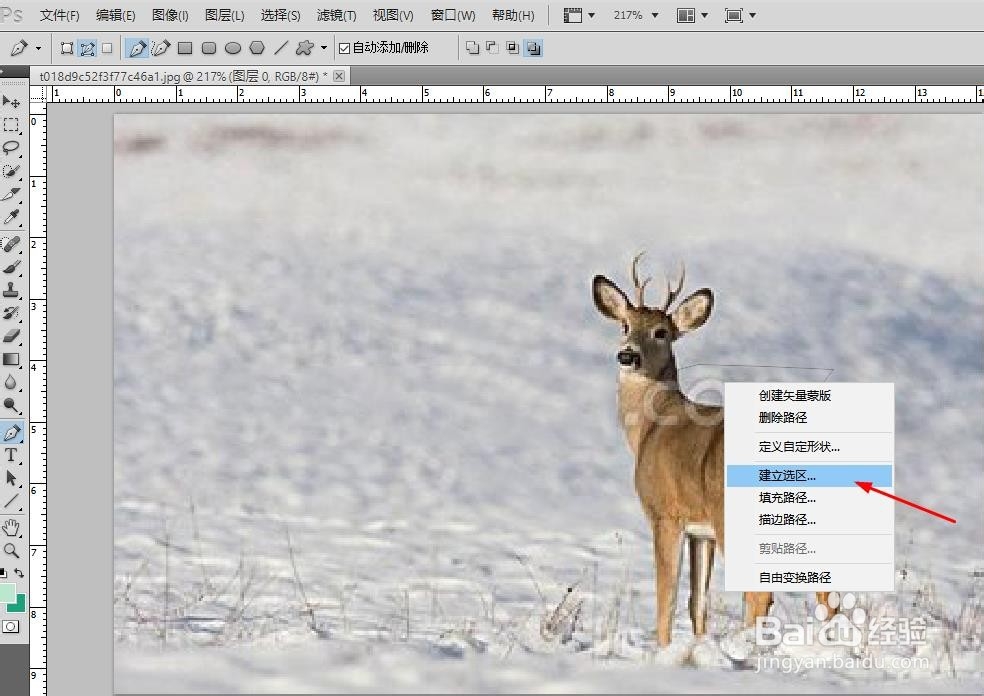Choose 建立选区... in context menu
Viewport: 984px width, 696px height.
tap(809, 476)
